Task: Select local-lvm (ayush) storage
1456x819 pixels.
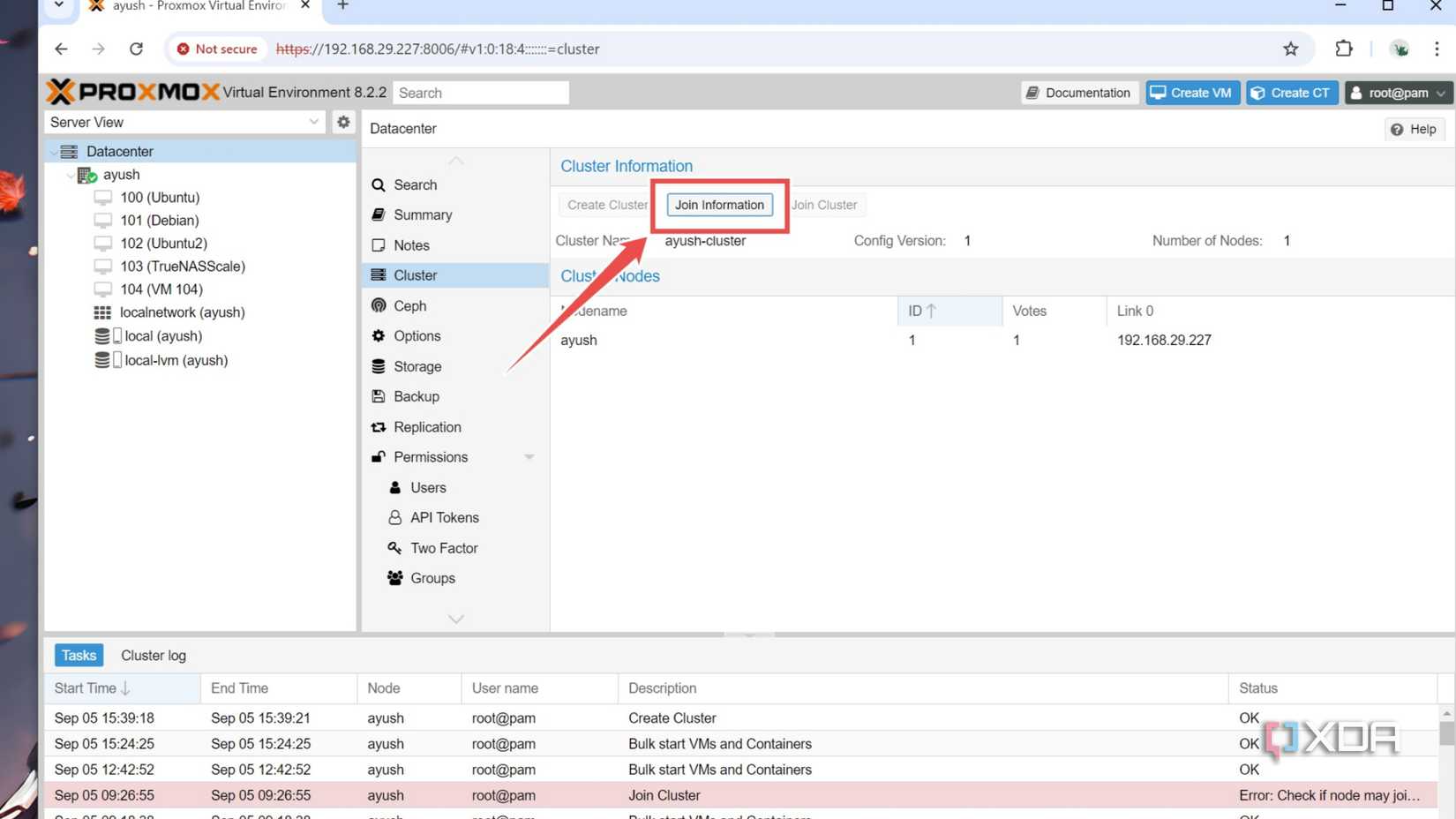Action: coord(176,360)
